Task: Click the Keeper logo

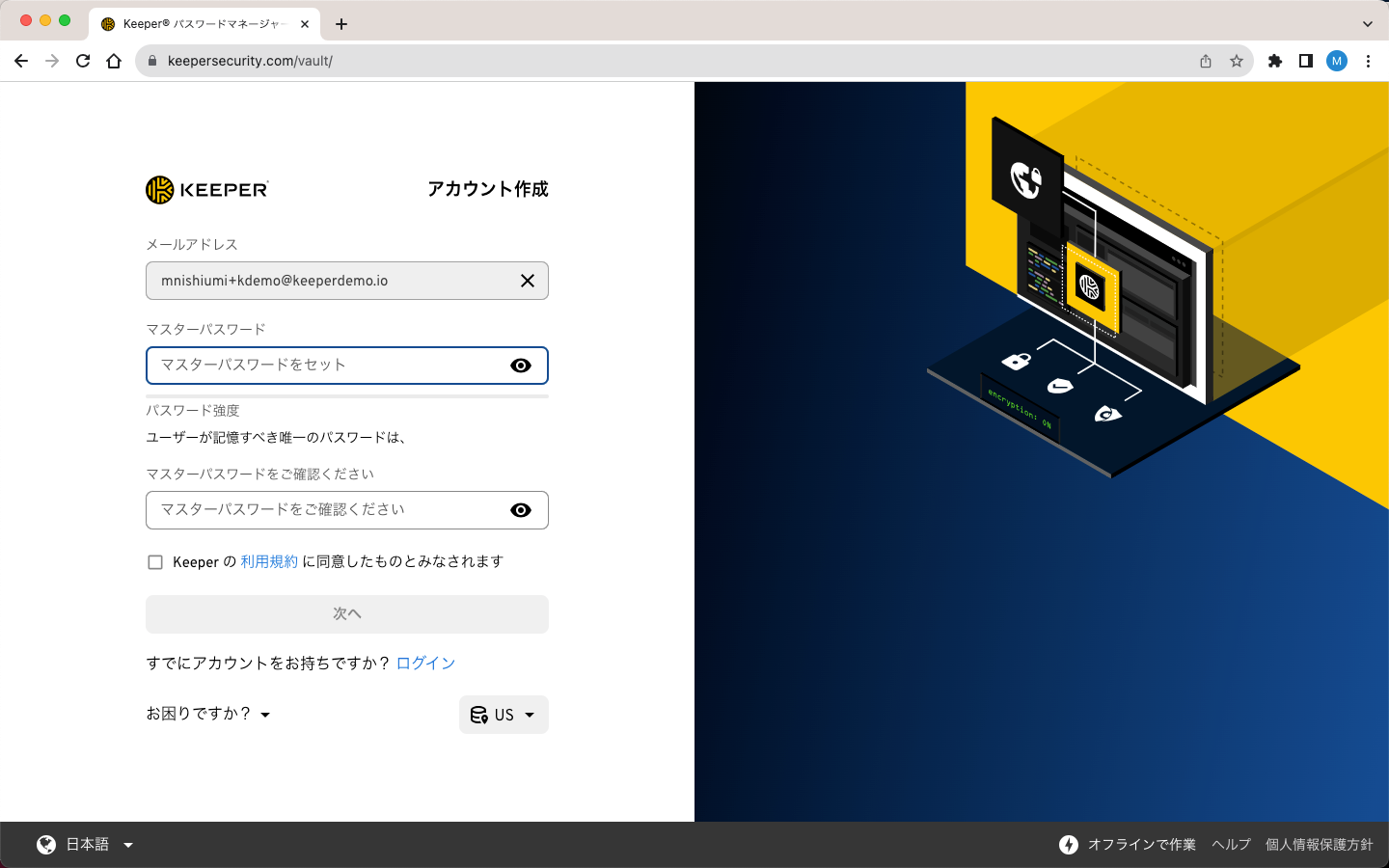Action: click(207, 190)
